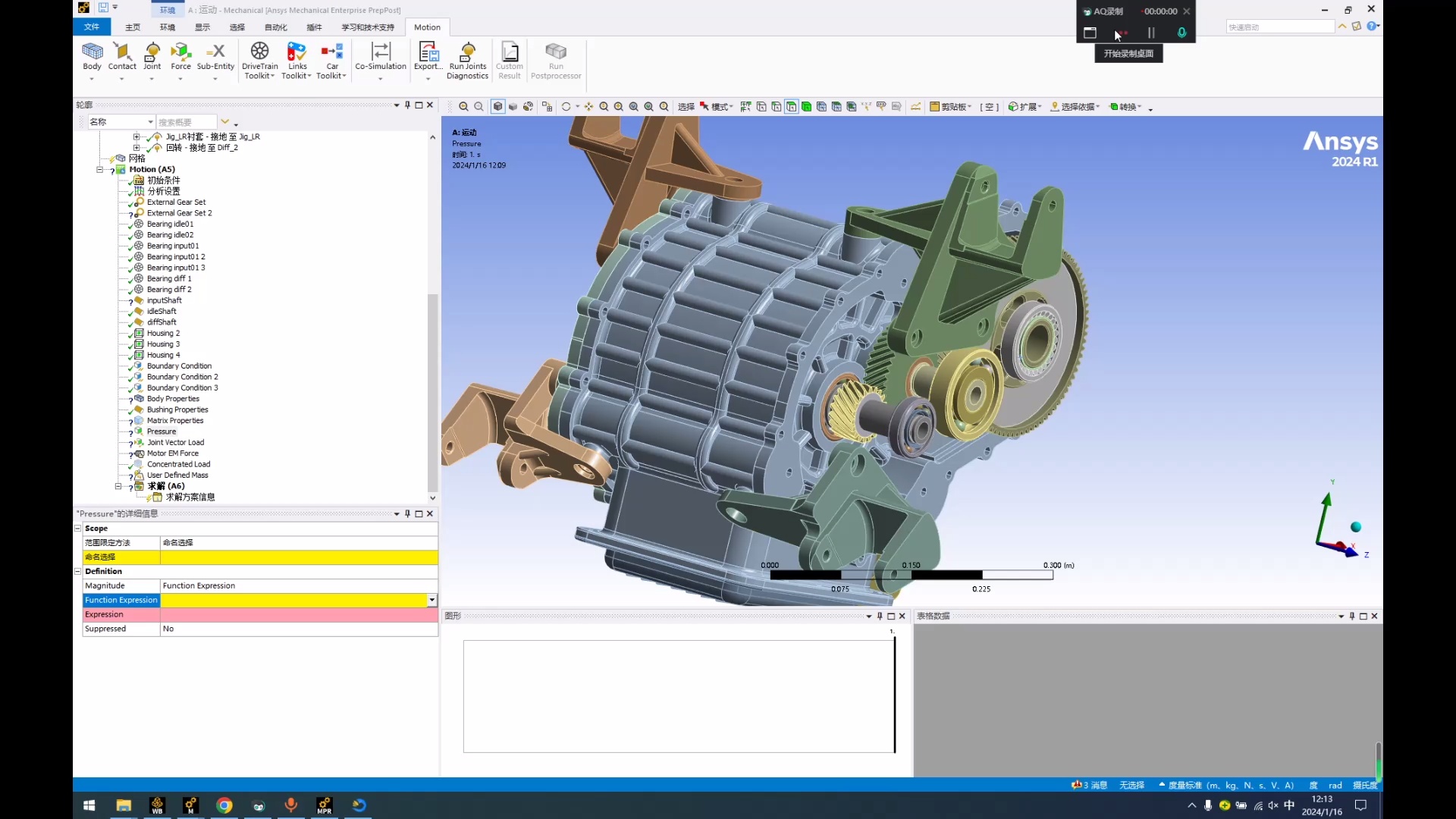Click Run Joints Diagnostics
1456x819 pixels.
tap(468, 59)
